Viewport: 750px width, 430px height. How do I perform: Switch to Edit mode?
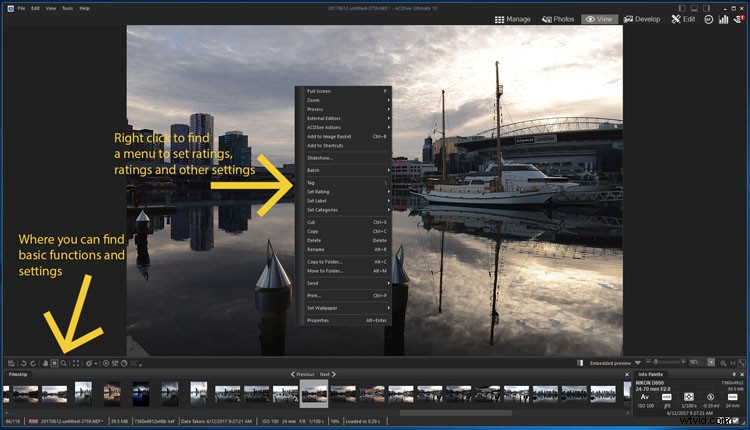tap(683, 19)
